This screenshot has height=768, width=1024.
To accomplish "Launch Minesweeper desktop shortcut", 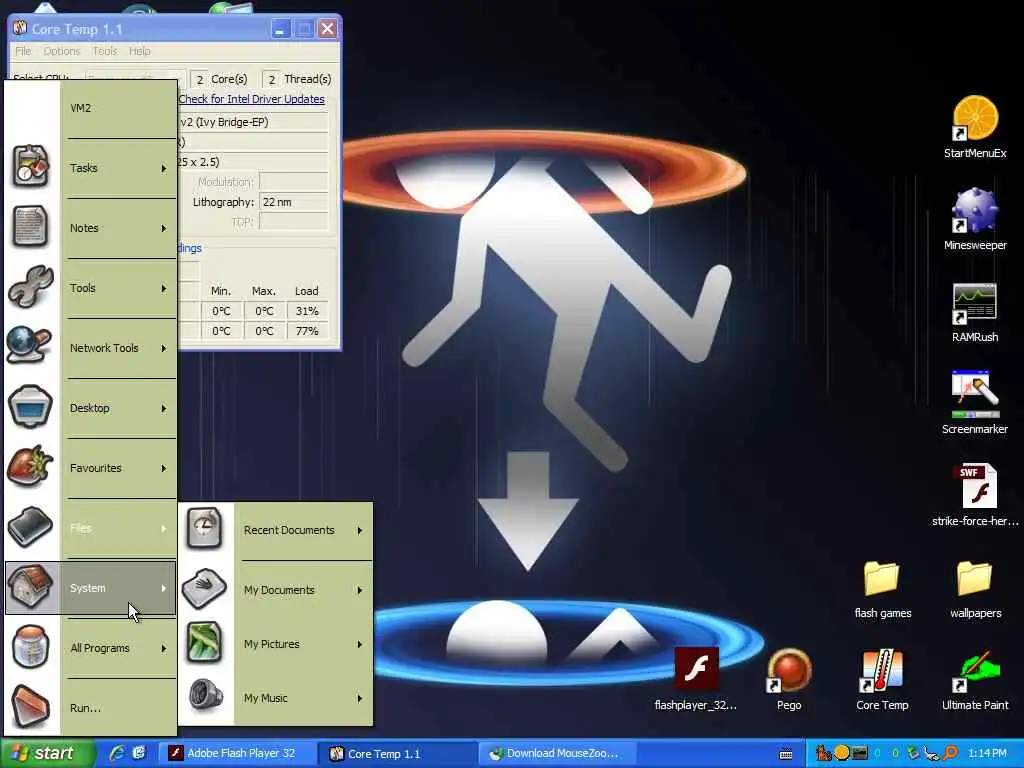I will [x=975, y=219].
